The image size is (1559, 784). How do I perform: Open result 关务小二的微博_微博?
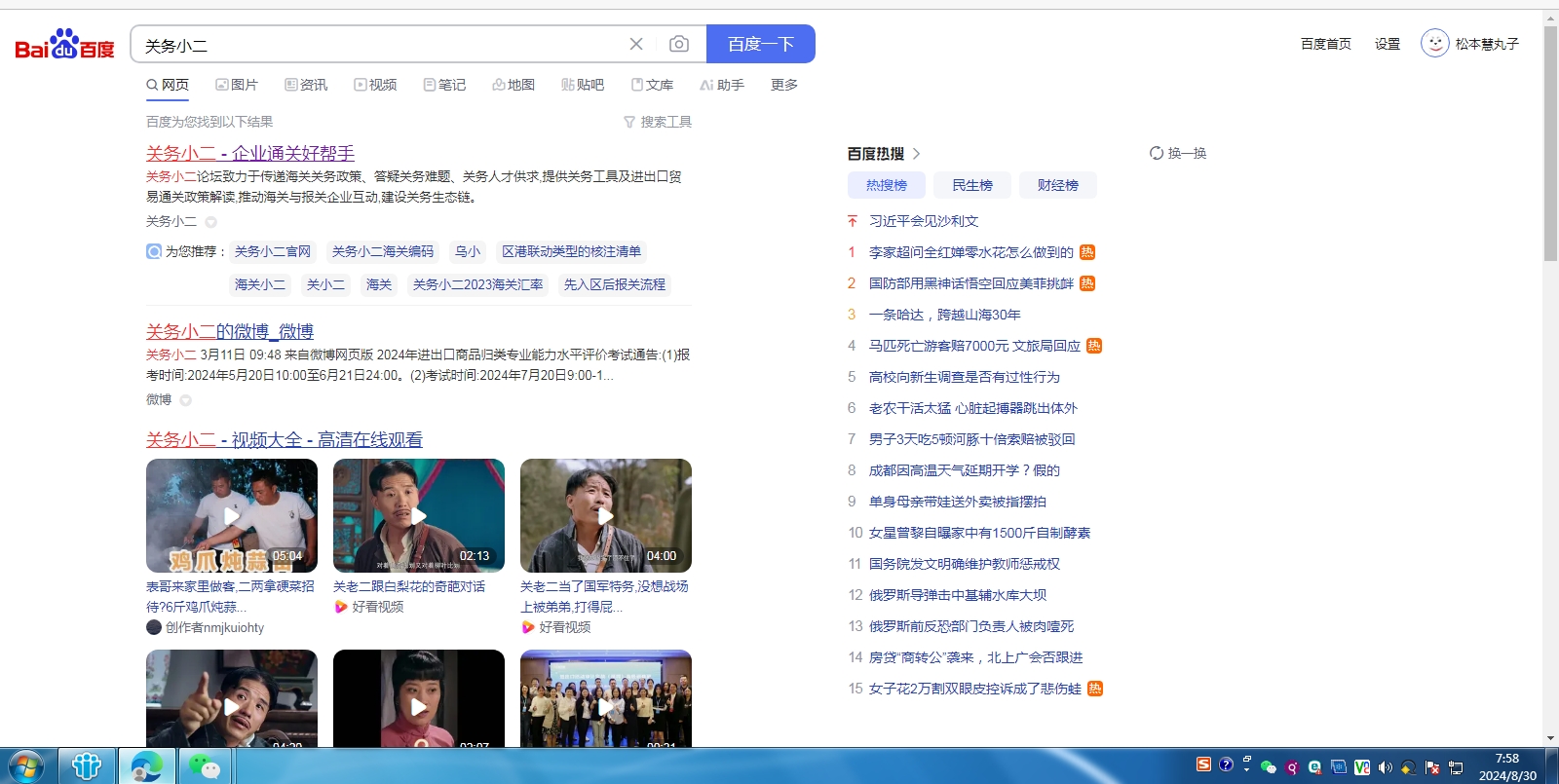(x=230, y=331)
